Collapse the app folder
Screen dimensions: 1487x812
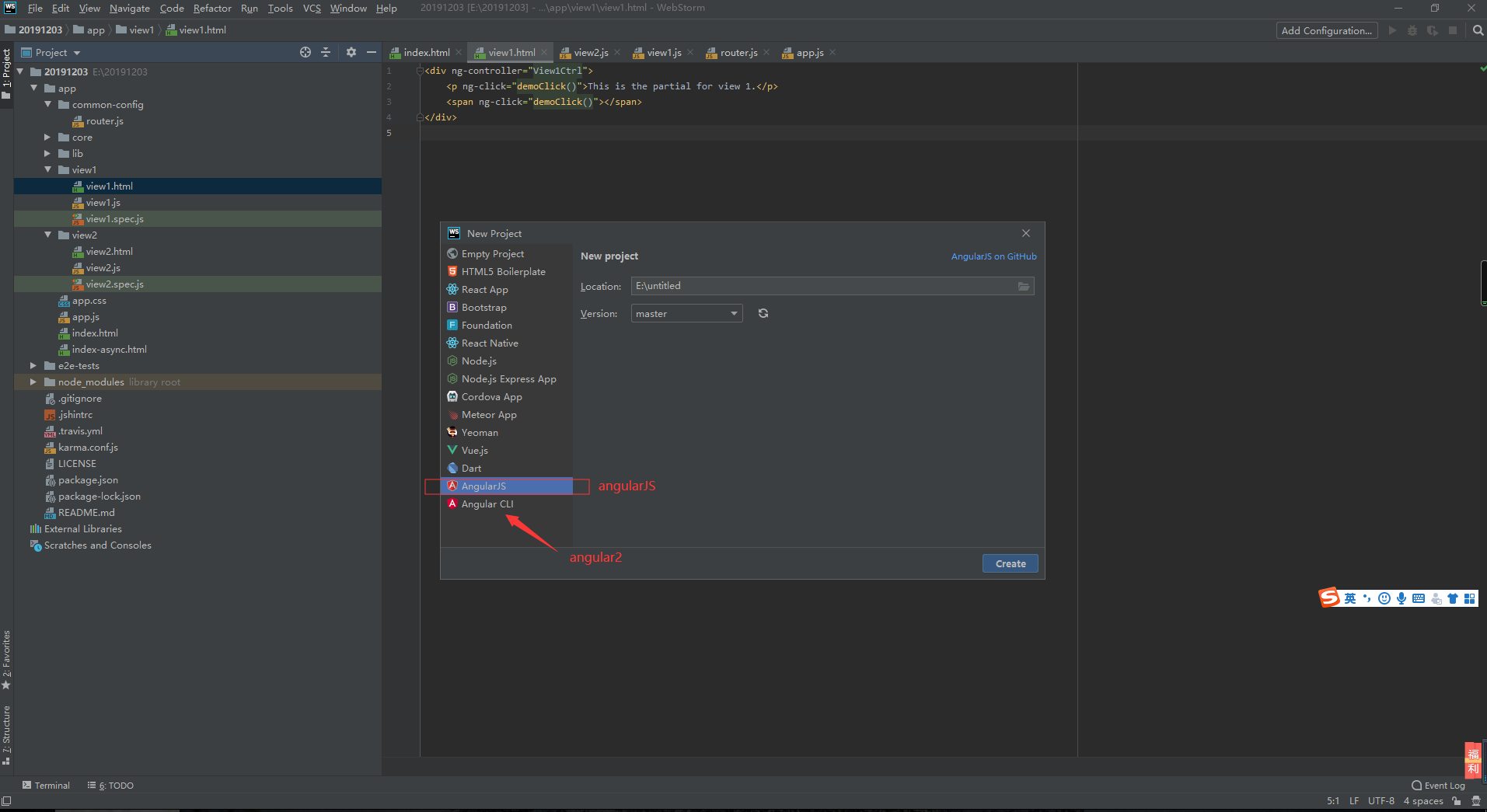[34, 88]
